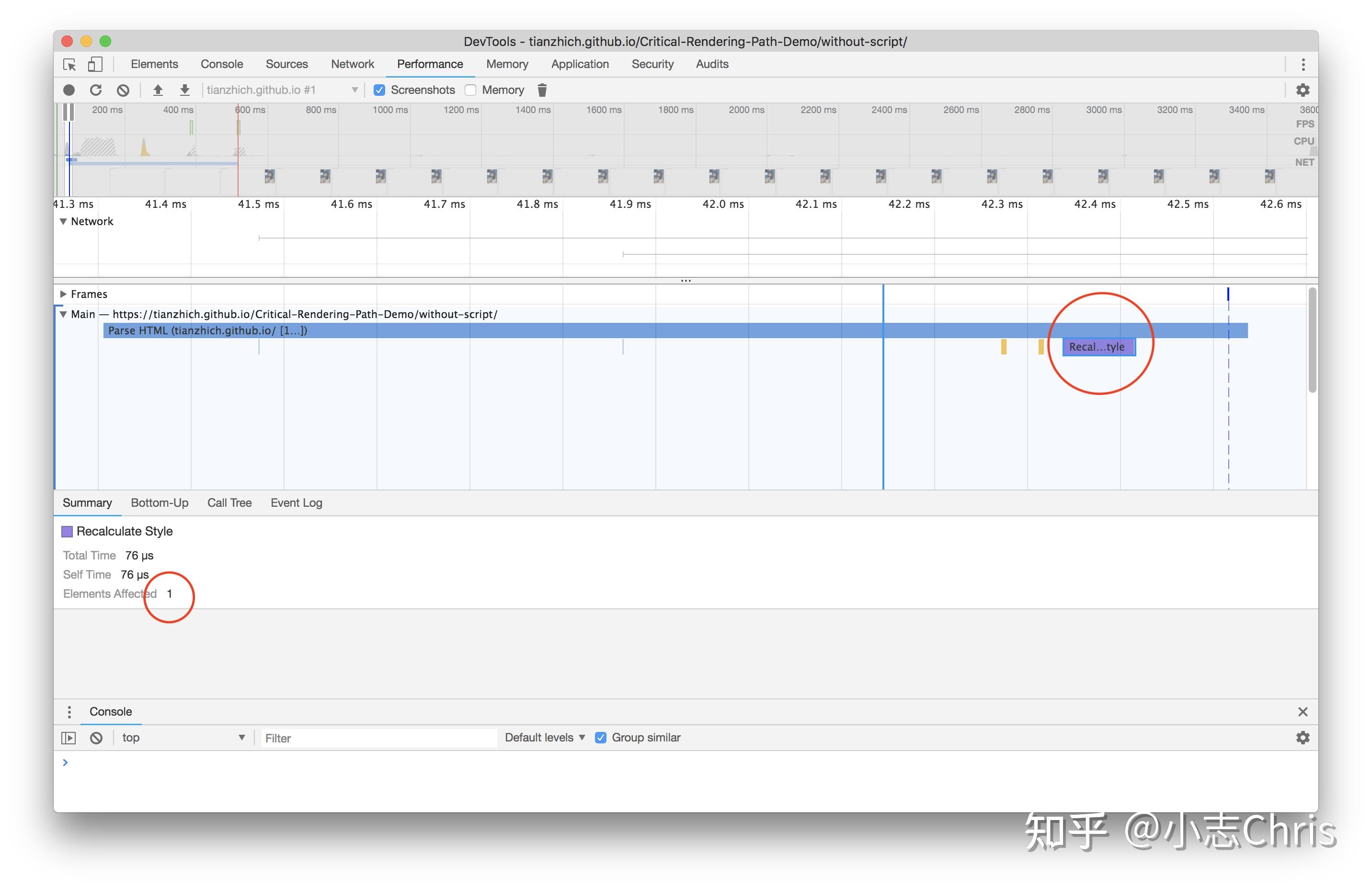
Task: Uncheck the Group similar checkbox
Action: [600, 737]
